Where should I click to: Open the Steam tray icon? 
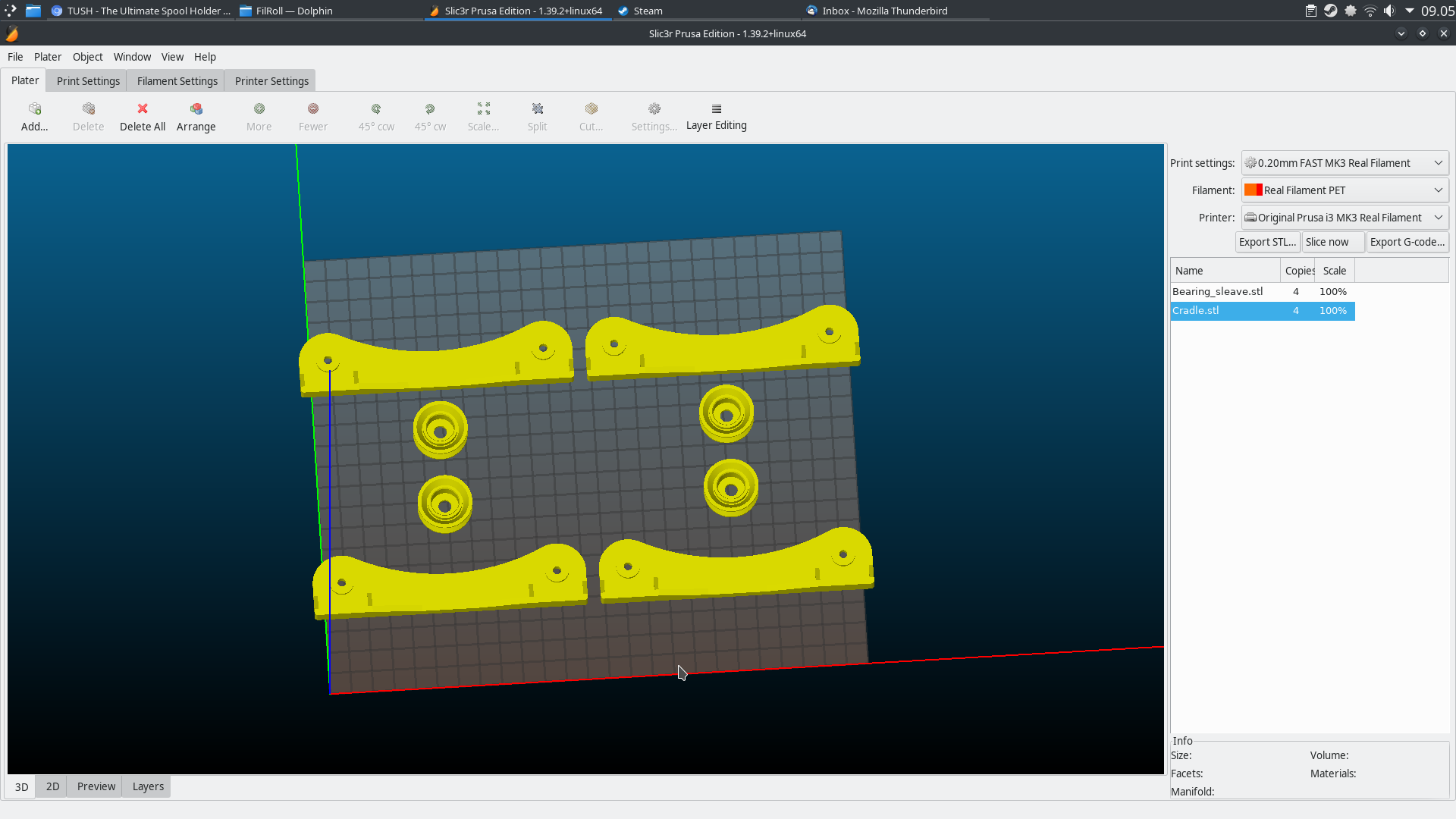tap(1331, 11)
